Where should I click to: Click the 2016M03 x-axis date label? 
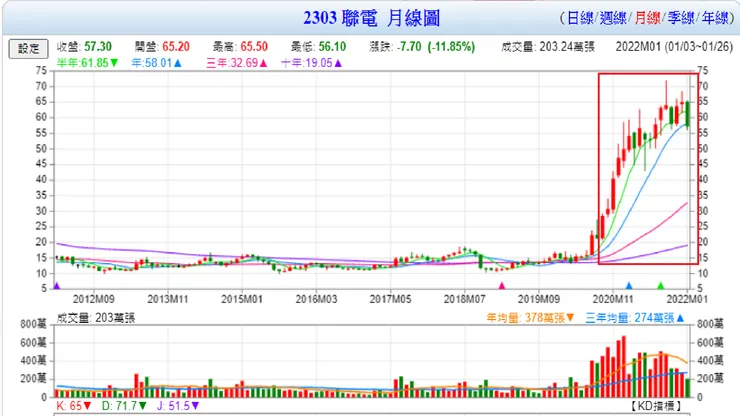[x=316, y=299]
